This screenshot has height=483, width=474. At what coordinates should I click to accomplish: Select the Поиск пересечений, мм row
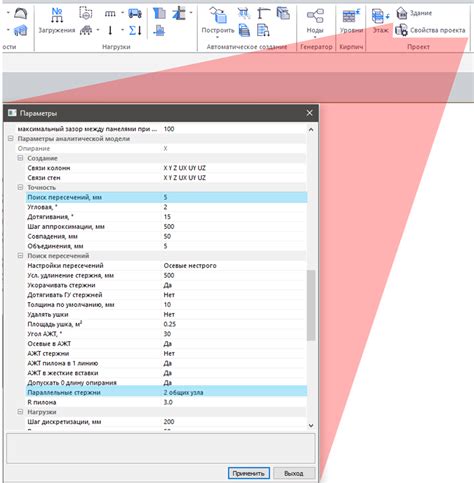(x=166, y=197)
